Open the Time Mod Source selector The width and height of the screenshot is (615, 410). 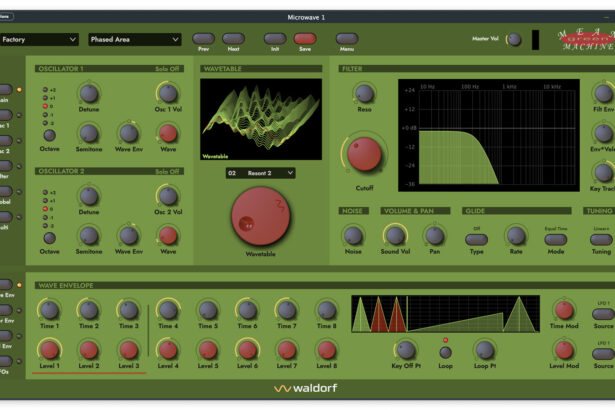[603, 314]
